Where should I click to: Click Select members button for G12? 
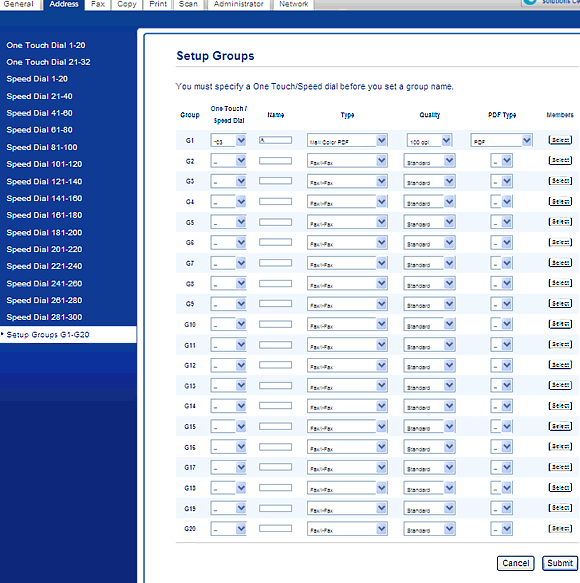click(x=560, y=365)
